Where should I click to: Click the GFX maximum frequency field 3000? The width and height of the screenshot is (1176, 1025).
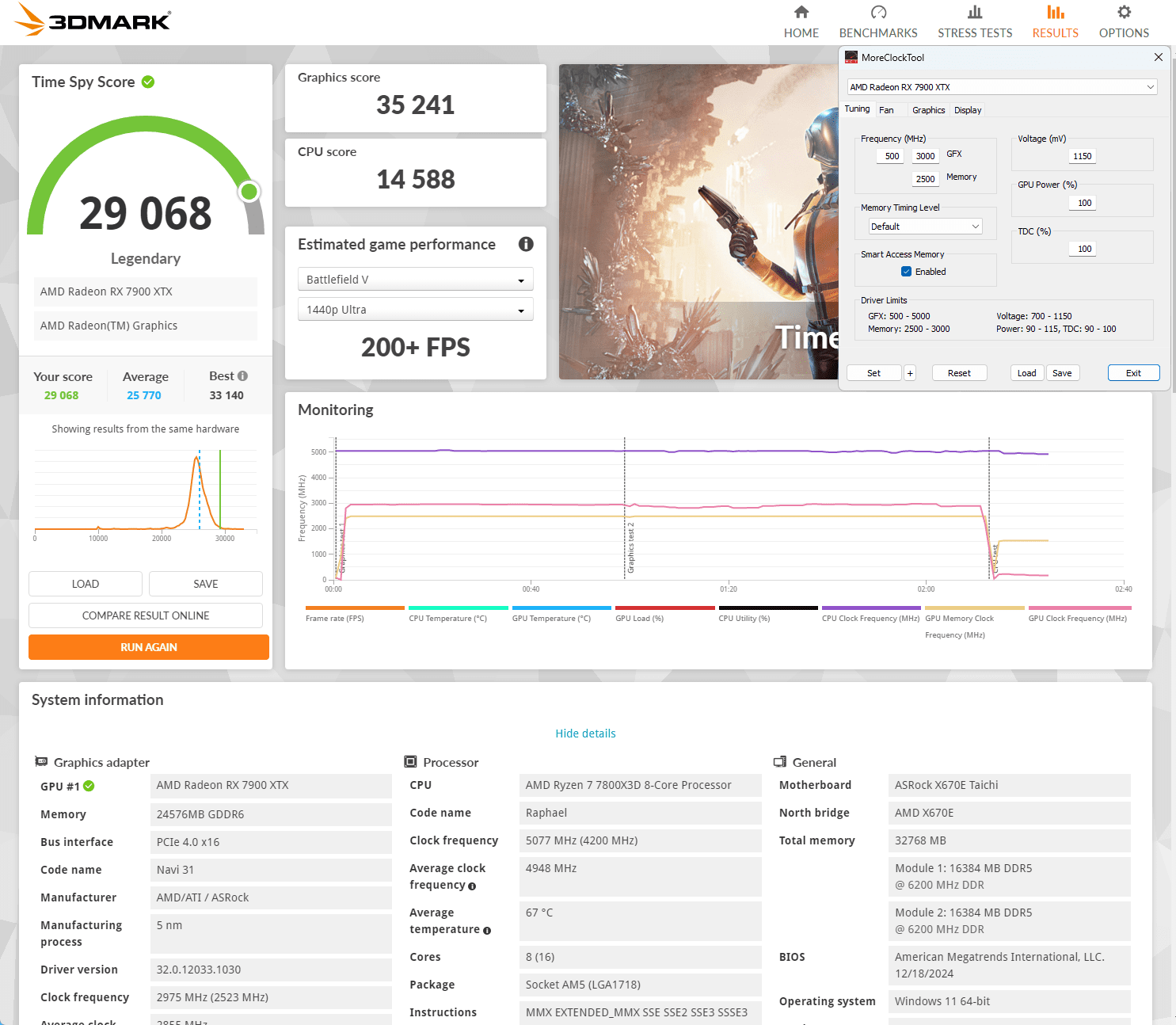[x=925, y=156]
